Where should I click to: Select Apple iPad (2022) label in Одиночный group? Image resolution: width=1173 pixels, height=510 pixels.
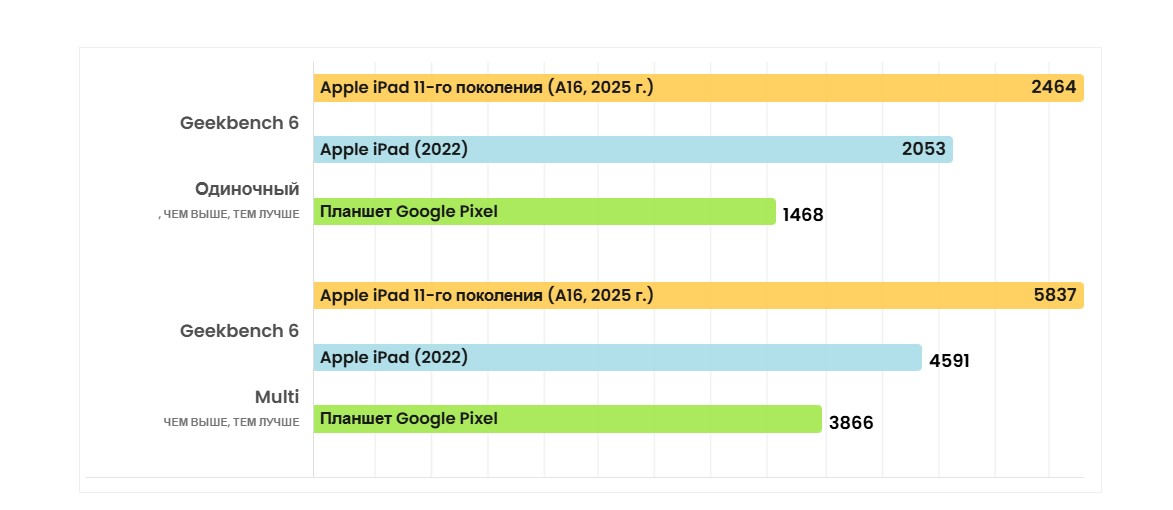[394, 150]
